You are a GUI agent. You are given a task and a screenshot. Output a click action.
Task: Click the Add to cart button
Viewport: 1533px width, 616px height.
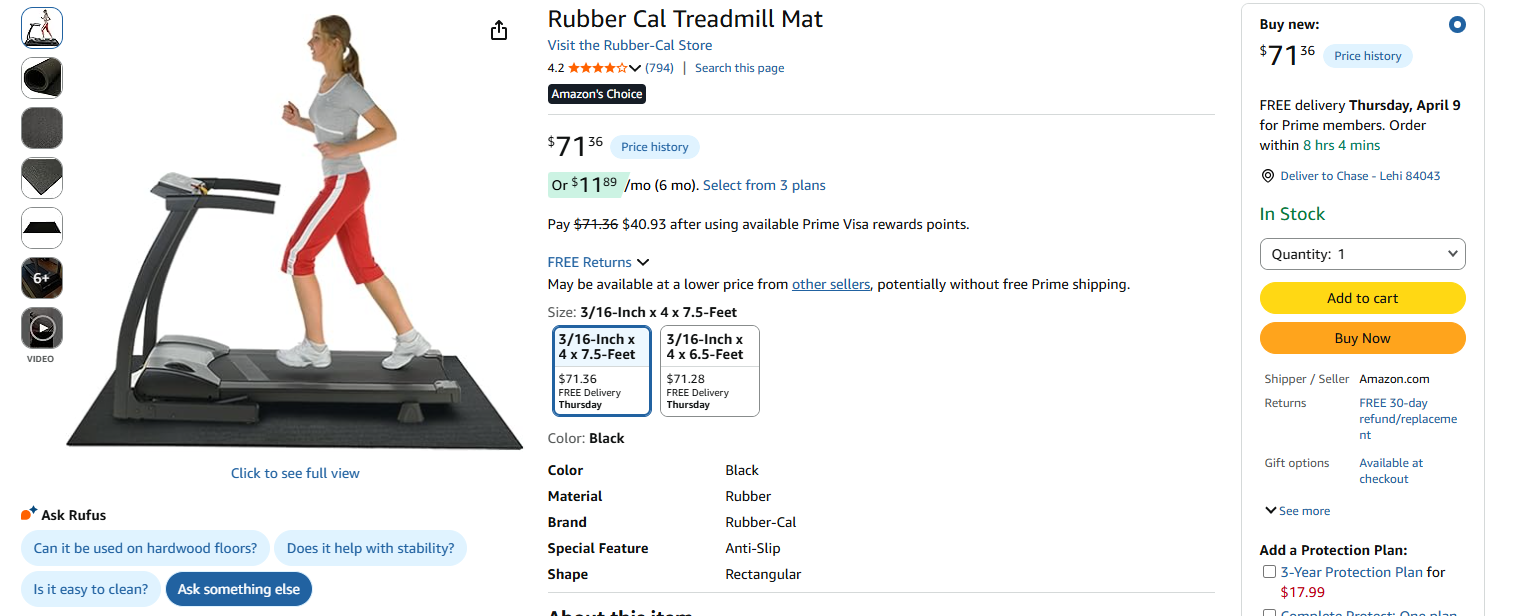click(x=1362, y=297)
